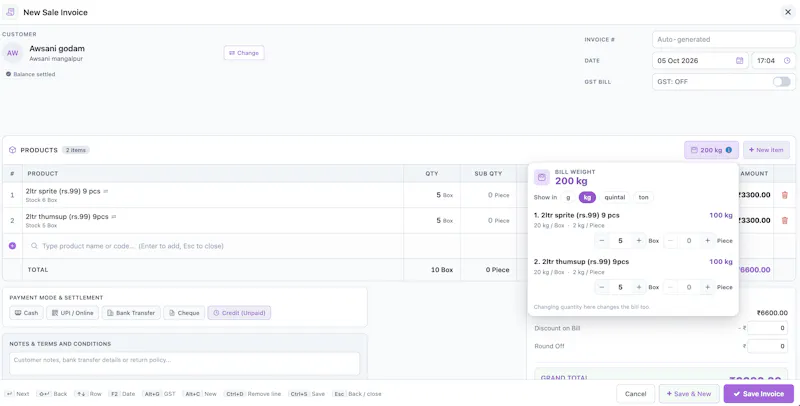Click Save & New button
800x406 pixels.
click(689, 394)
